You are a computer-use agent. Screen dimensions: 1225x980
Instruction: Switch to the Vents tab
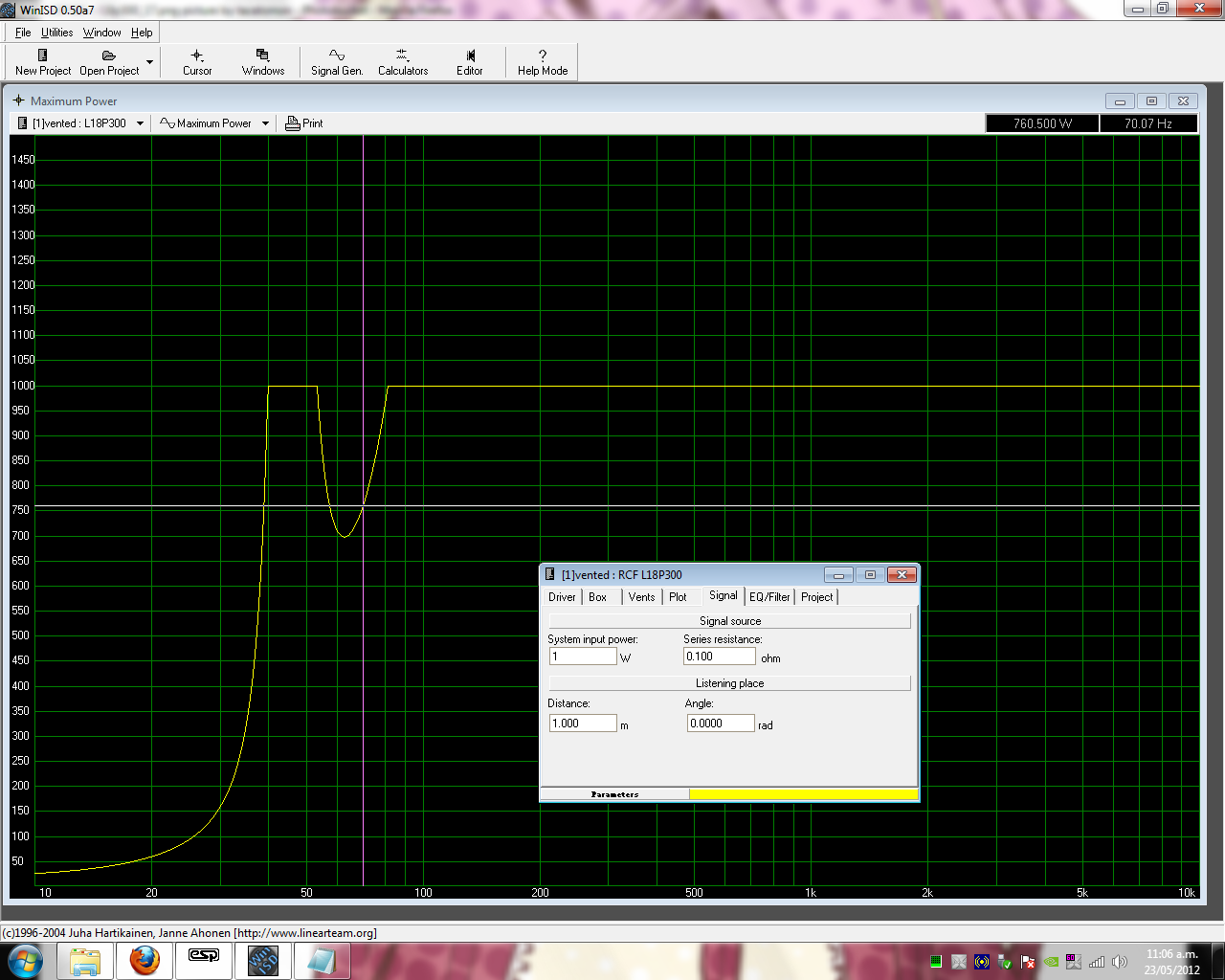(641, 597)
